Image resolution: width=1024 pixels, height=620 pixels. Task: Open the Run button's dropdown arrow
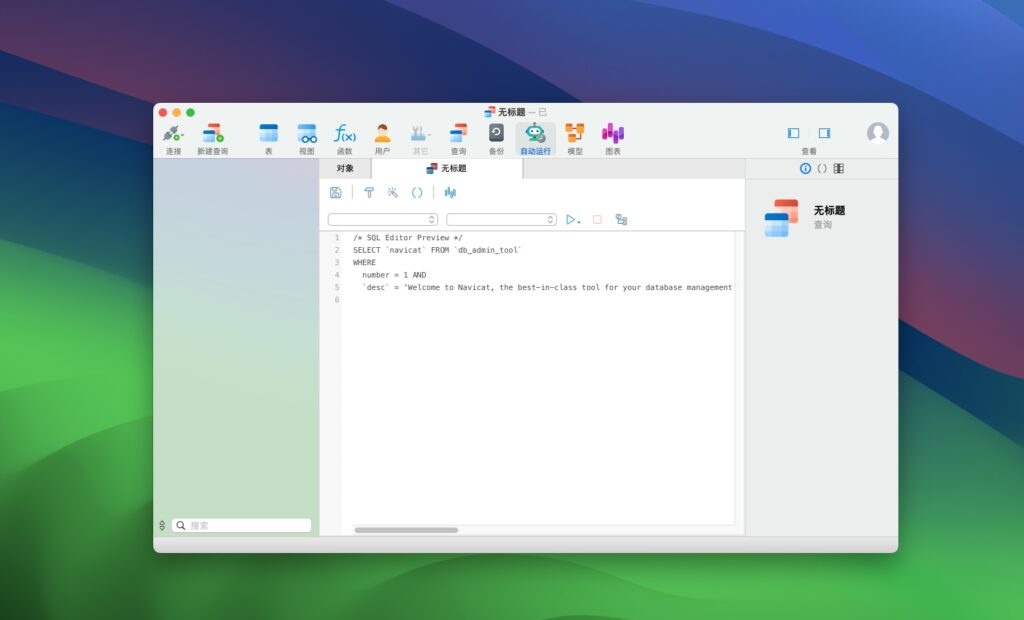[579, 221]
